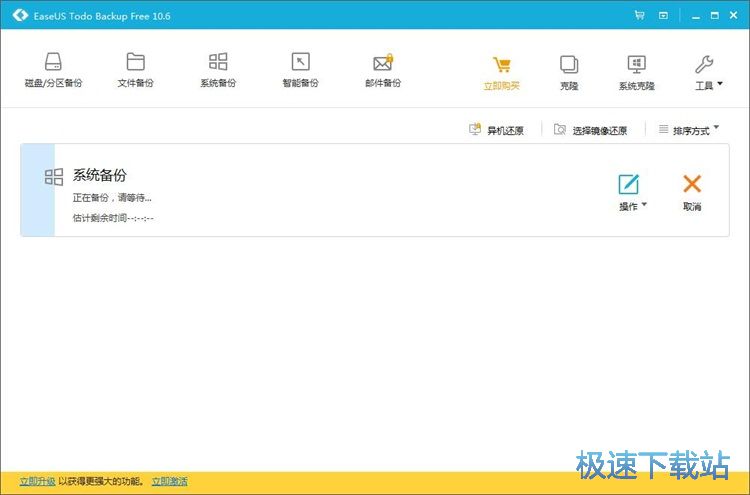Image resolution: width=750 pixels, height=495 pixels.
Task: Open Smart Backup (智能备份)
Action: point(300,70)
